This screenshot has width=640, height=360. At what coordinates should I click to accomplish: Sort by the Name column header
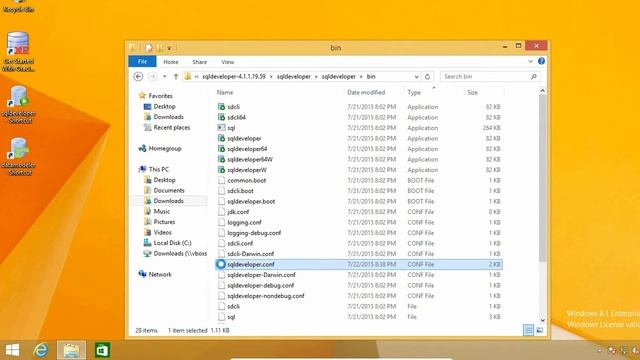click(225, 93)
